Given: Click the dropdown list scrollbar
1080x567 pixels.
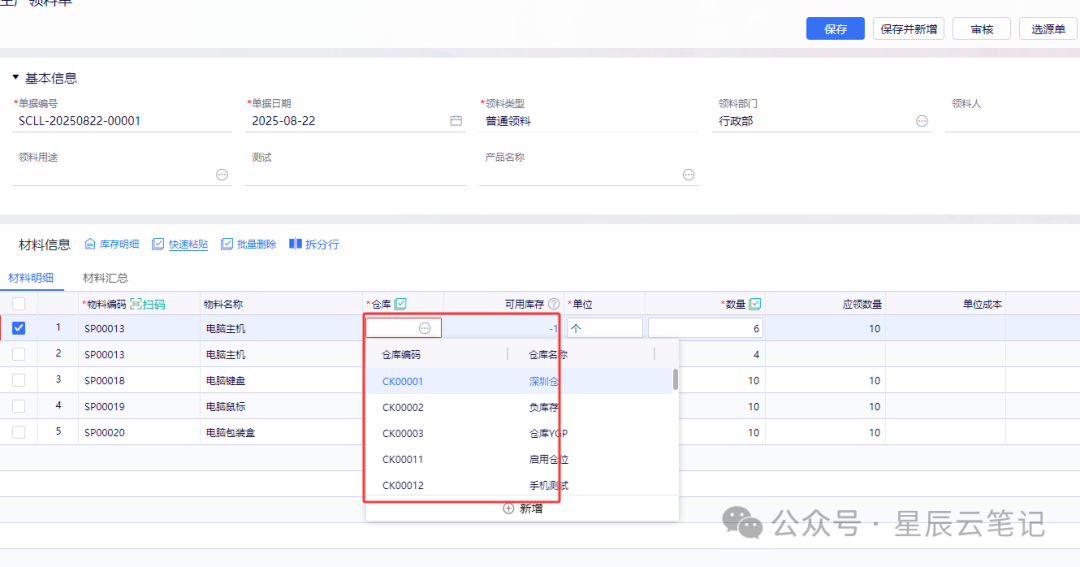Looking at the screenshot, I should (x=675, y=380).
